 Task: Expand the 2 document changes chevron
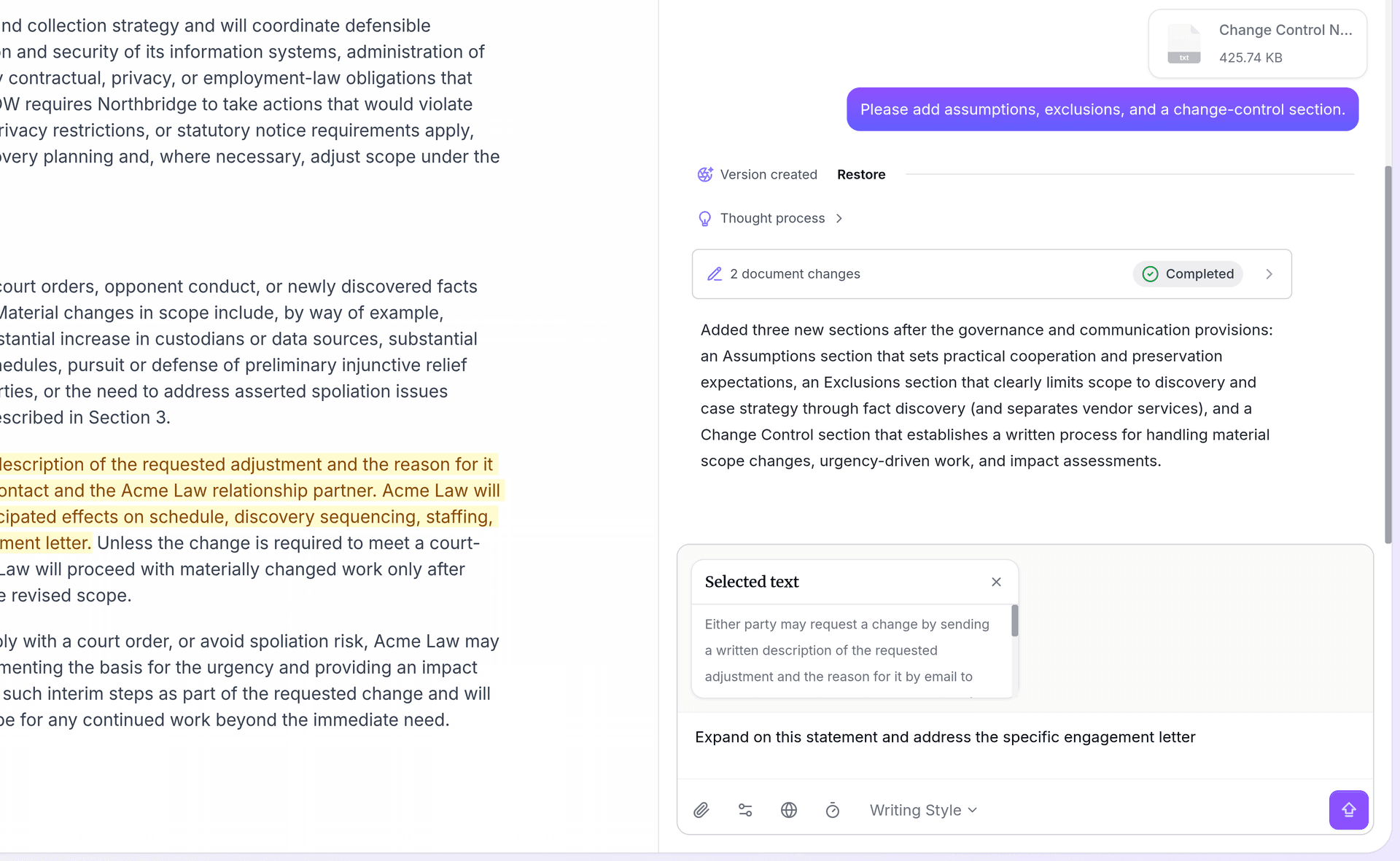coord(1269,274)
